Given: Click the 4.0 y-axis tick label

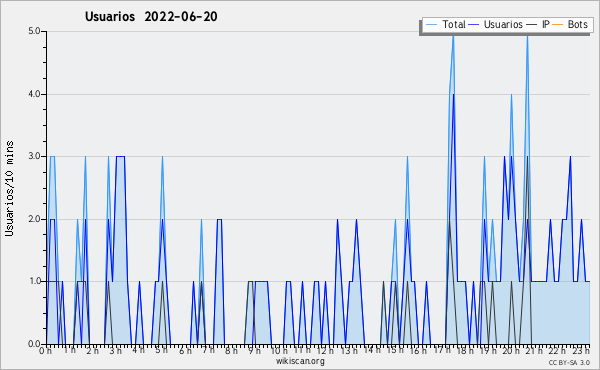Looking at the screenshot, I should point(34,94).
